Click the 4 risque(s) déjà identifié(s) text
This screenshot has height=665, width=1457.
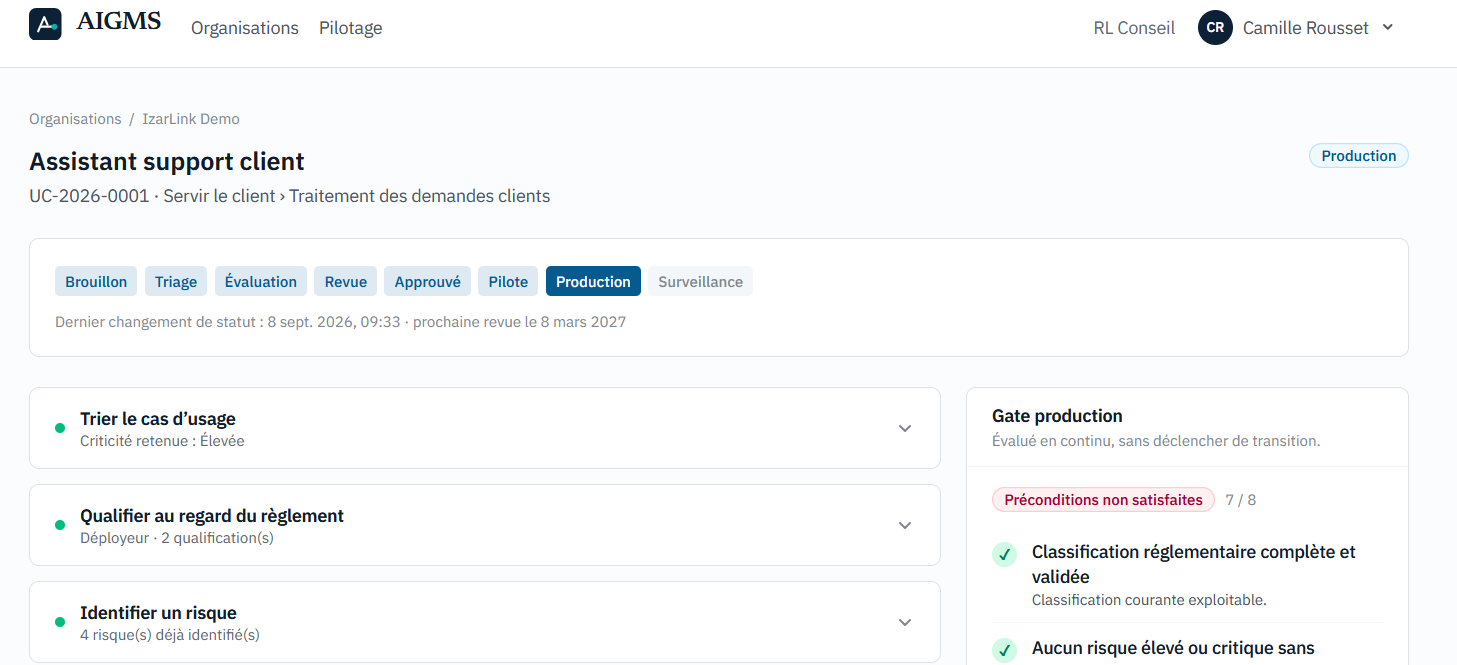170,635
